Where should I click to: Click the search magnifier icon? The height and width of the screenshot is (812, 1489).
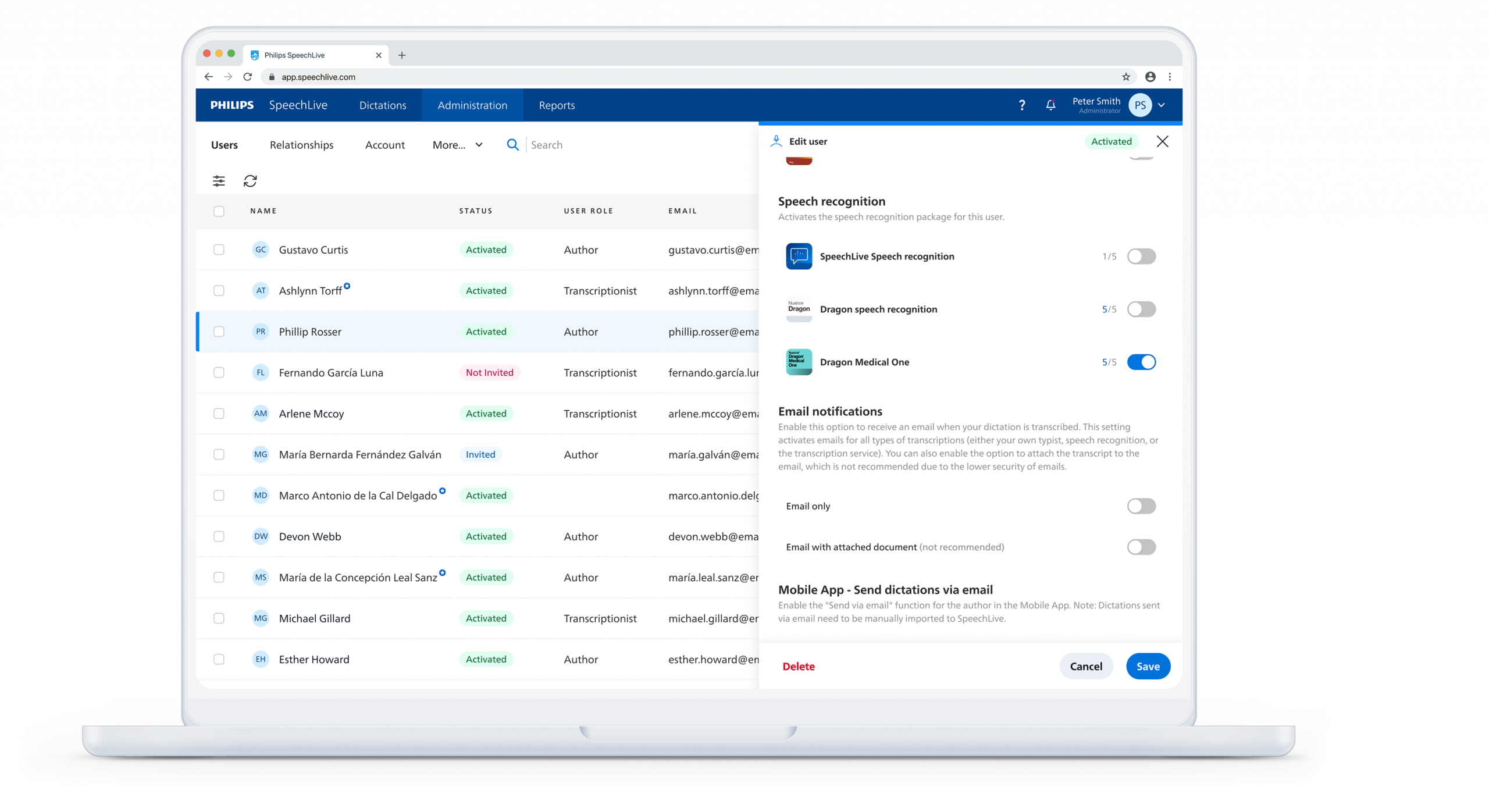tap(512, 145)
